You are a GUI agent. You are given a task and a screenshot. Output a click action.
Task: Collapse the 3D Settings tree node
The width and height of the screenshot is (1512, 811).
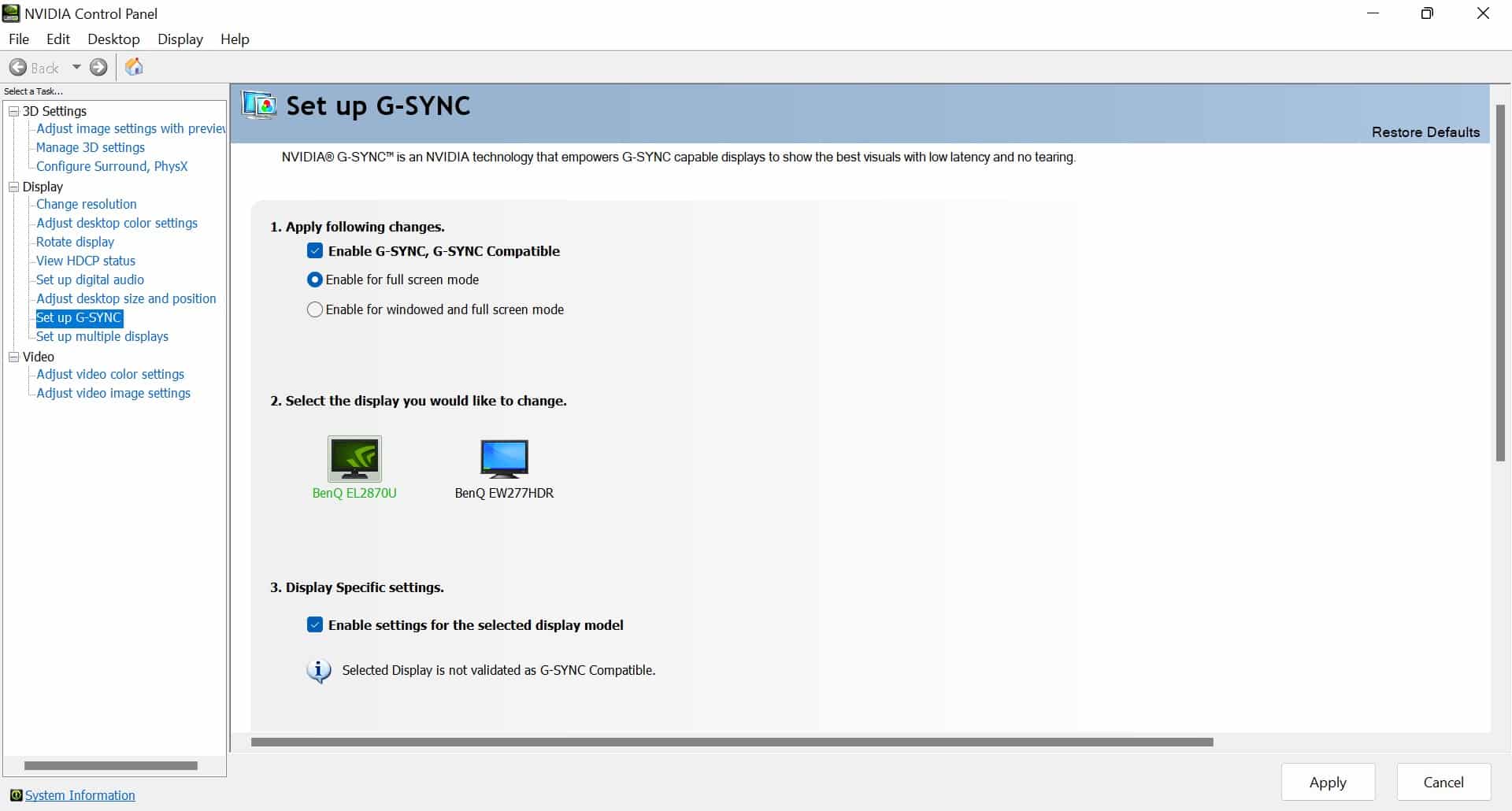[13, 111]
